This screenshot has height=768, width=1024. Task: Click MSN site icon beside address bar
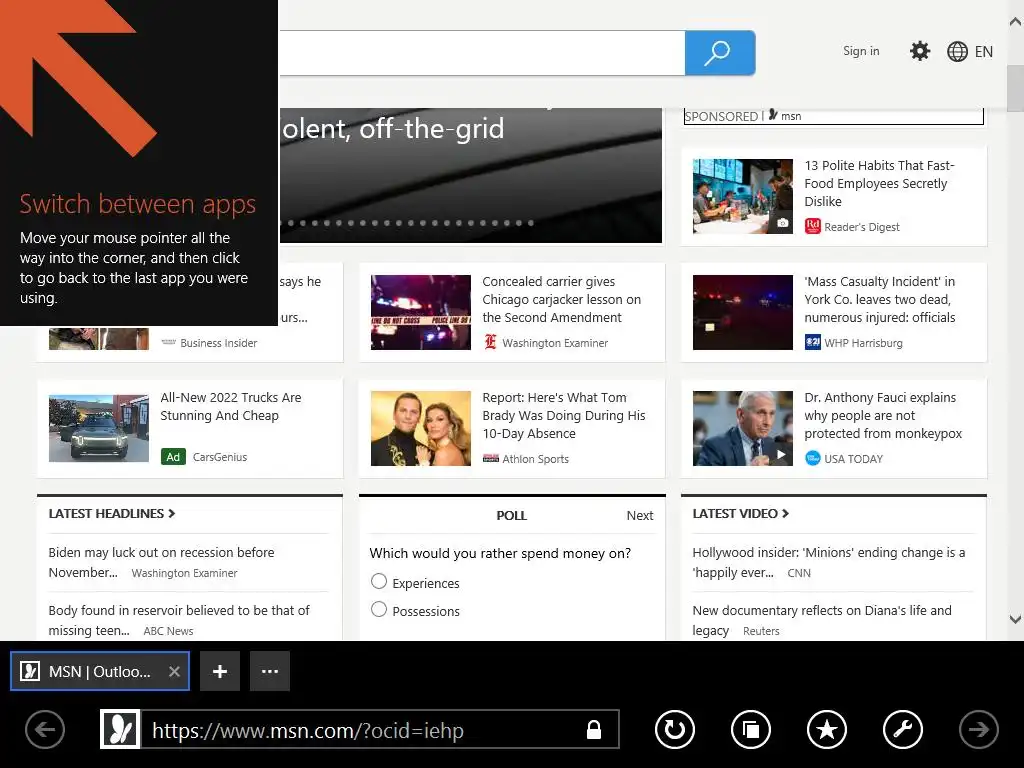(120, 729)
